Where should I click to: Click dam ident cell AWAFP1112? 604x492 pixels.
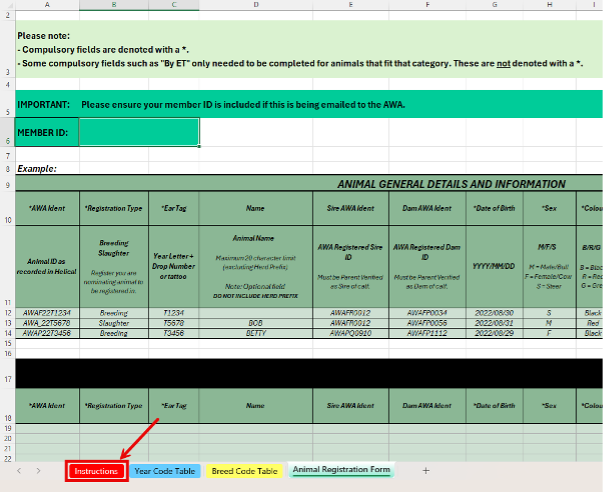coord(427,333)
